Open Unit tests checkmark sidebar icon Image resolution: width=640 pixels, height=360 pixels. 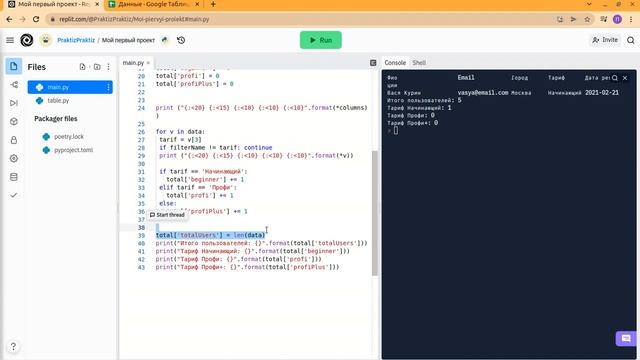(x=14, y=195)
